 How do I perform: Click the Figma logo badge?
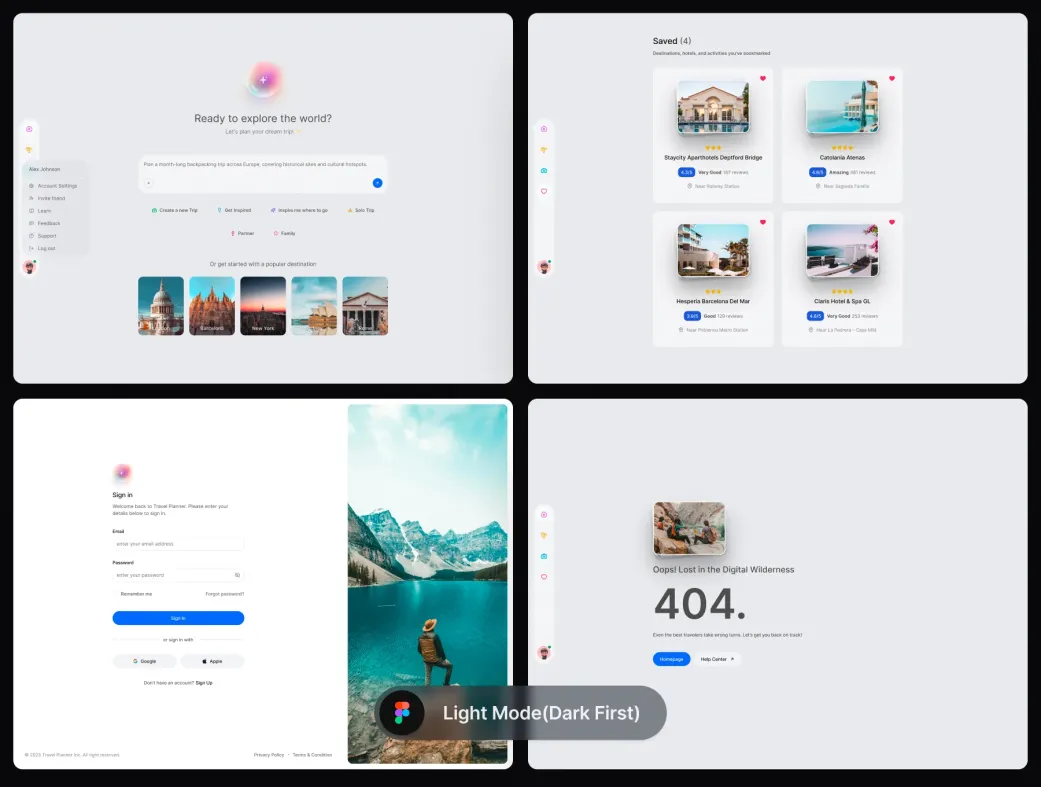coord(402,713)
